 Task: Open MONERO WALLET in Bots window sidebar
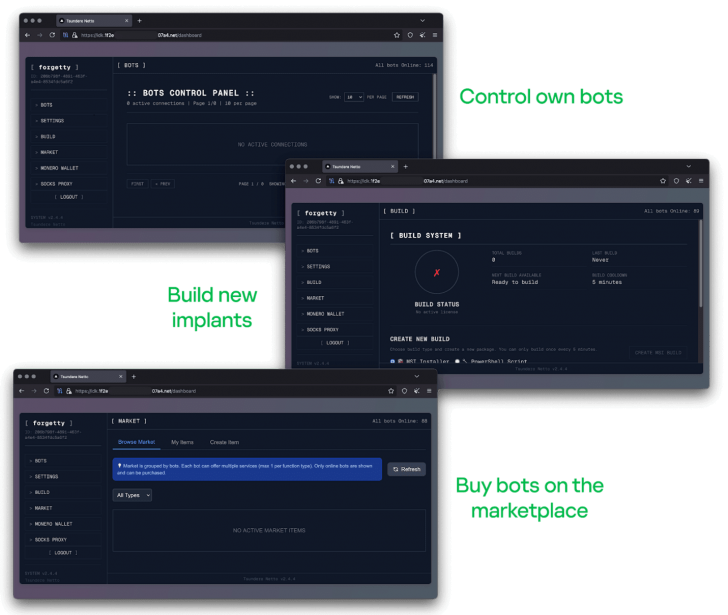[x=69, y=168]
